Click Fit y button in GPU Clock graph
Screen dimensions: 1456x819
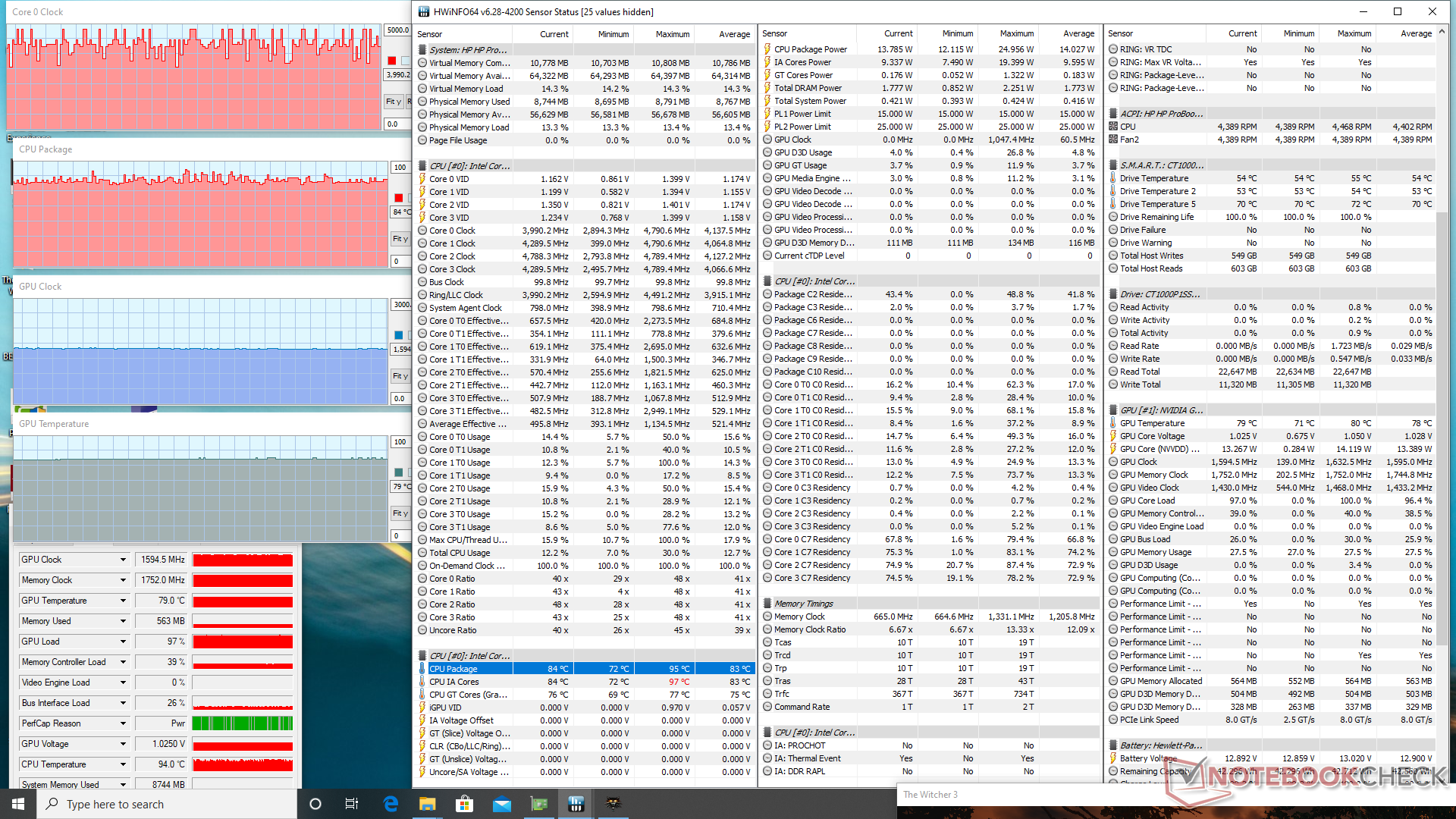click(x=400, y=376)
